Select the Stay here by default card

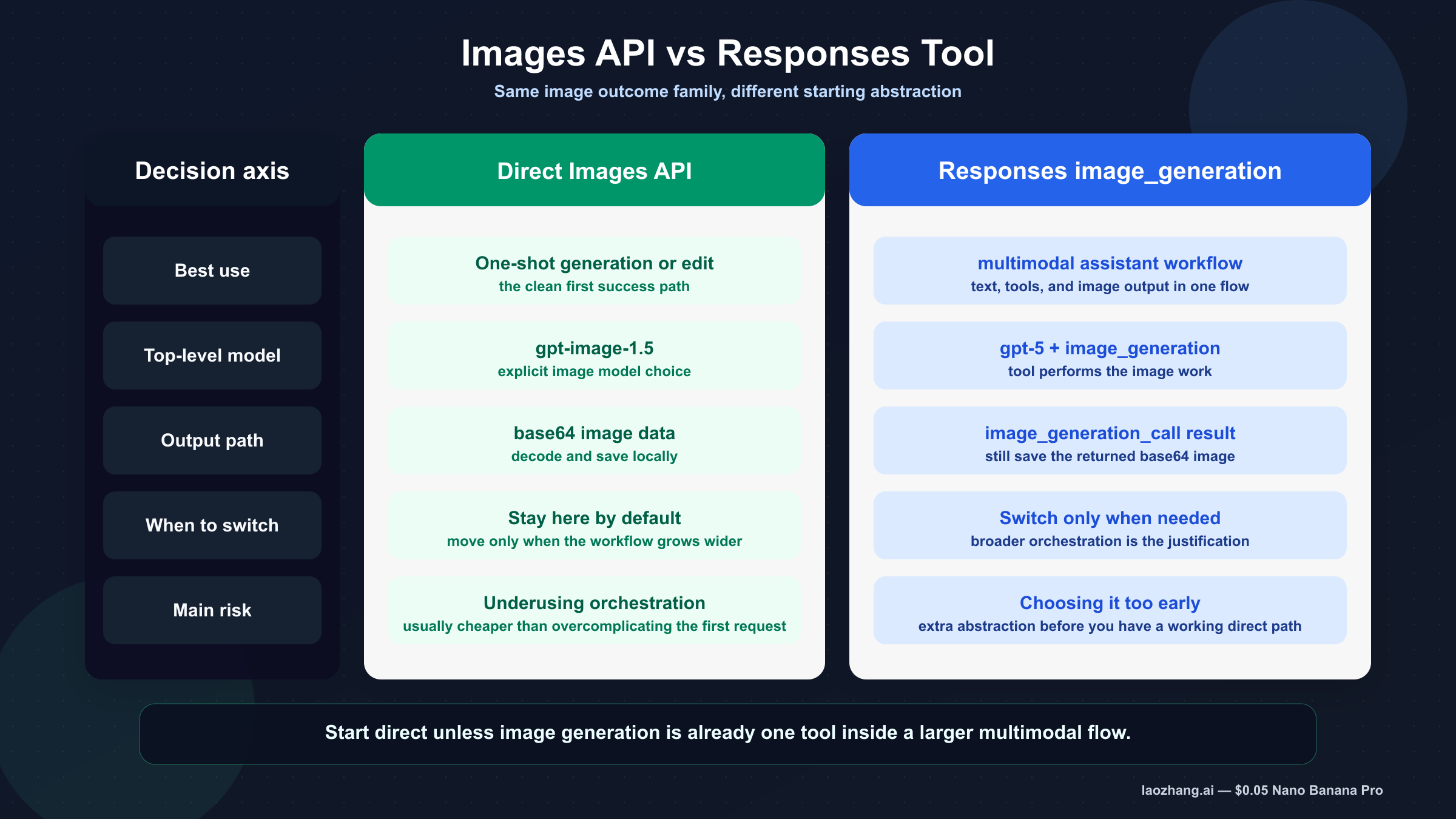coord(595,525)
